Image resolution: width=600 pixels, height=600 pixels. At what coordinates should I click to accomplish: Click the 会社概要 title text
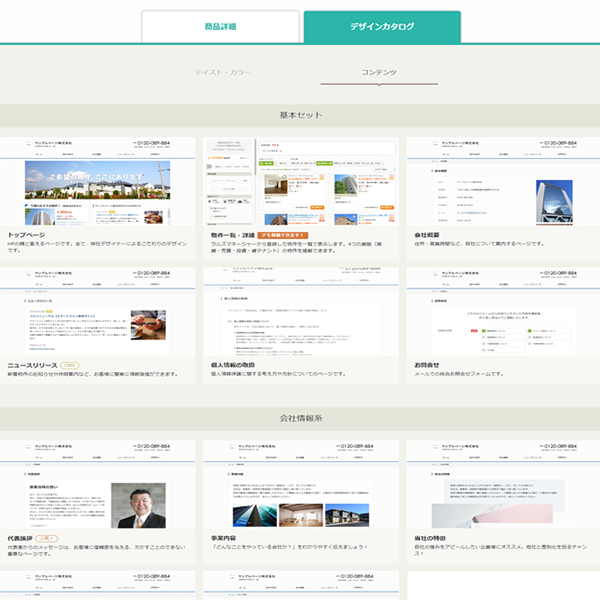point(426,234)
